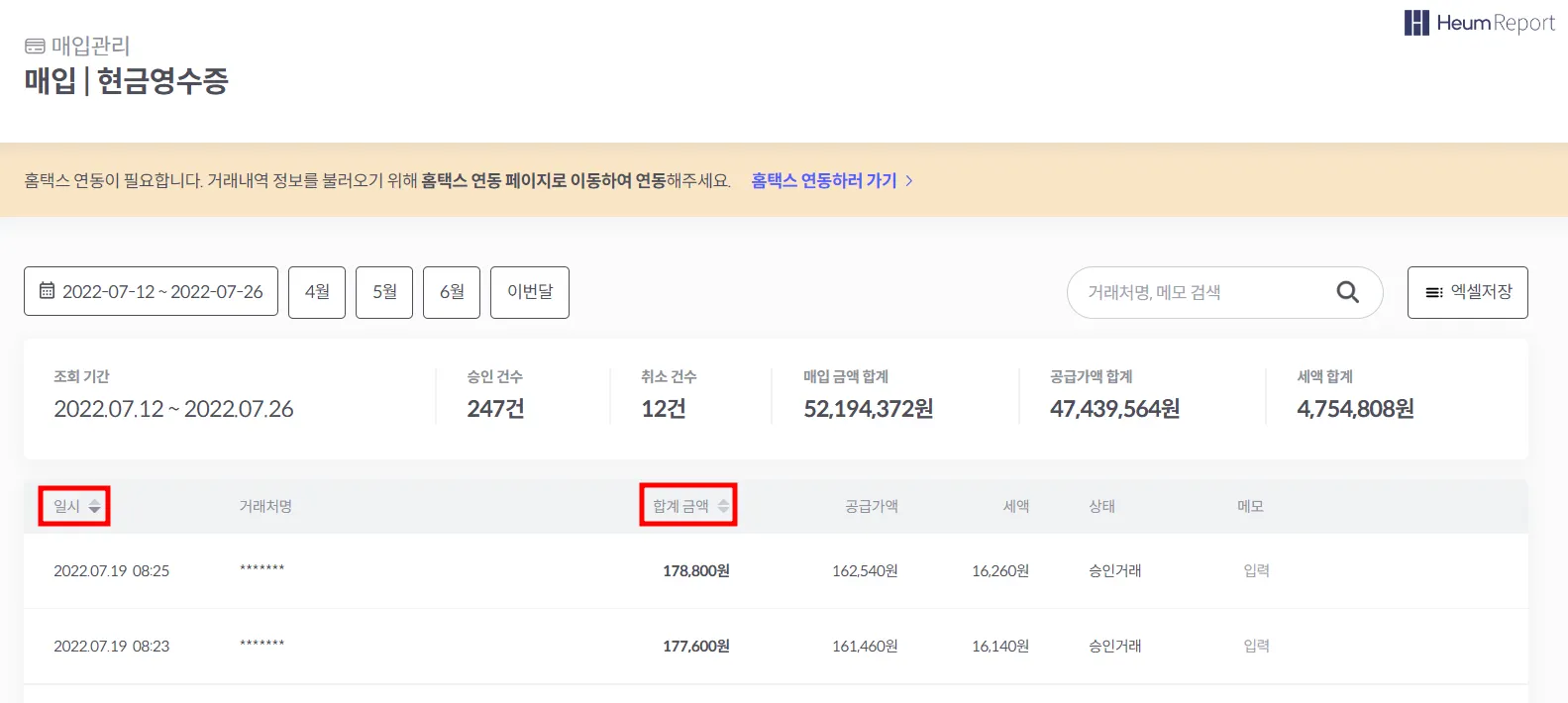Click the magnifier search icon
This screenshot has width=1568, height=703.
pos(1347,292)
